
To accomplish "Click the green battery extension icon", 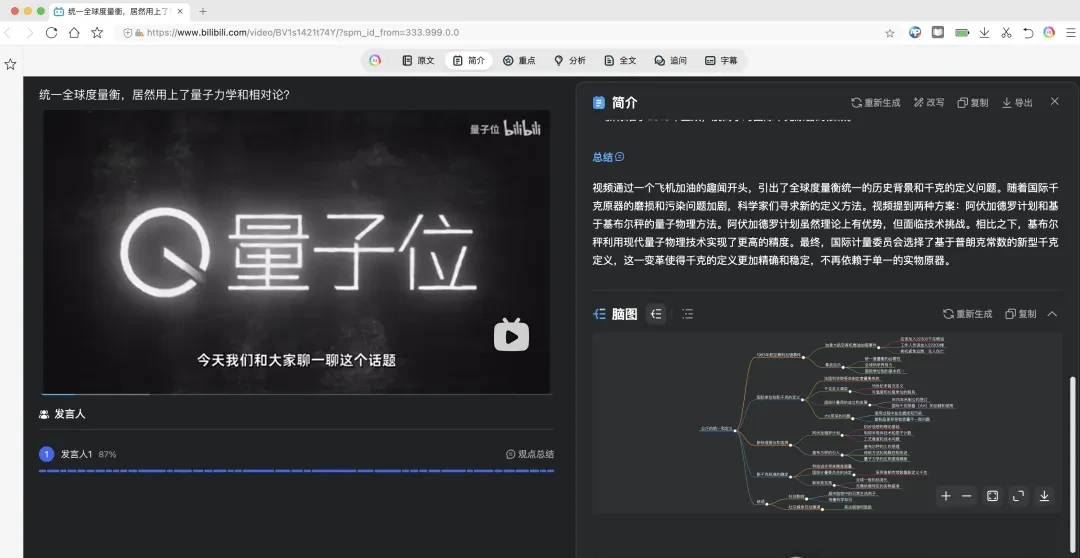I will [962, 32].
